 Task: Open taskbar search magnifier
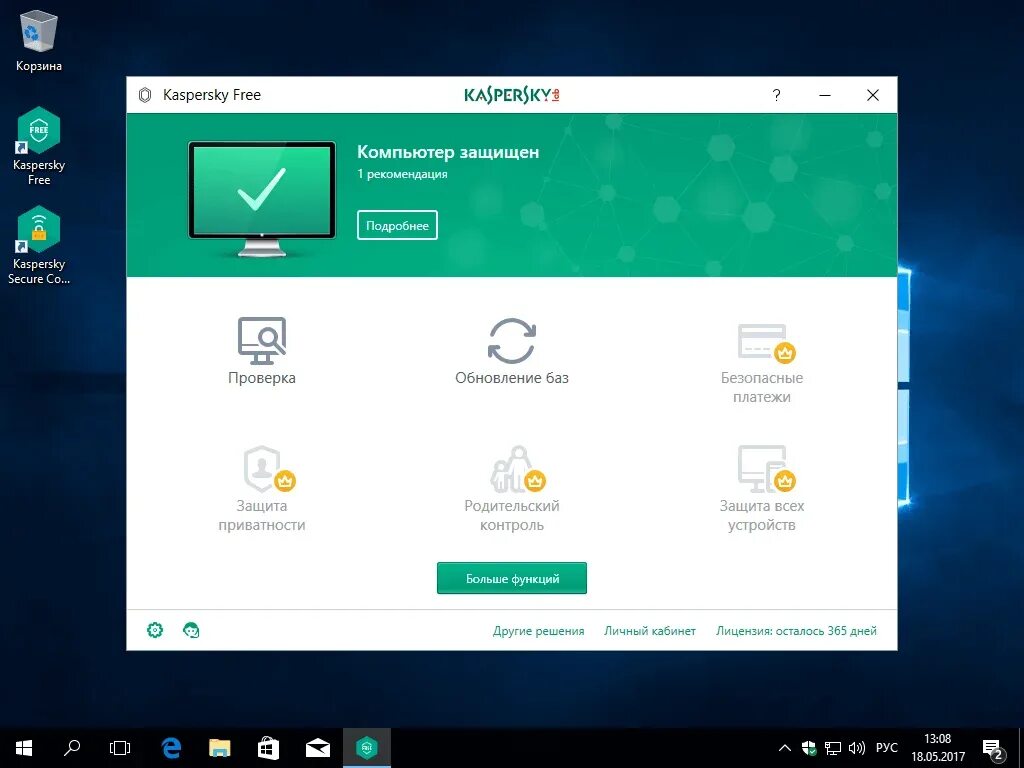72,748
